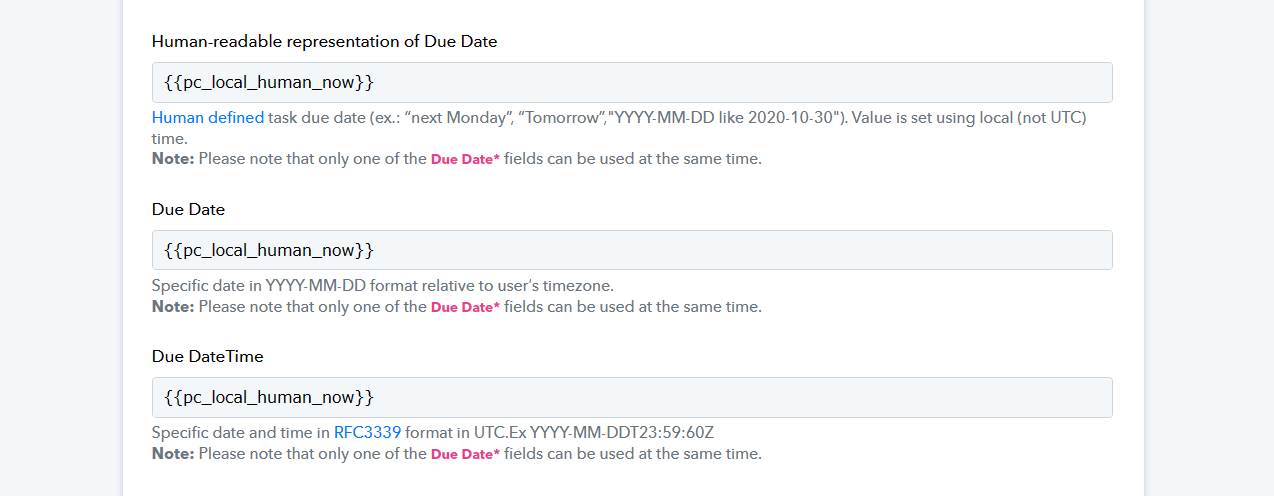Click the Human-readable representation of Due Date input field
This screenshot has height=496, width=1274.
[632, 82]
